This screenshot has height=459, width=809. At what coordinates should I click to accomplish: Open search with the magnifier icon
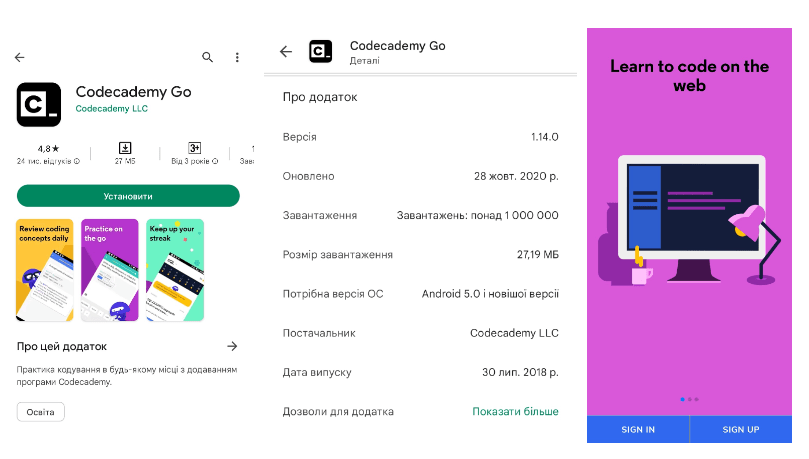coord(207,57)
